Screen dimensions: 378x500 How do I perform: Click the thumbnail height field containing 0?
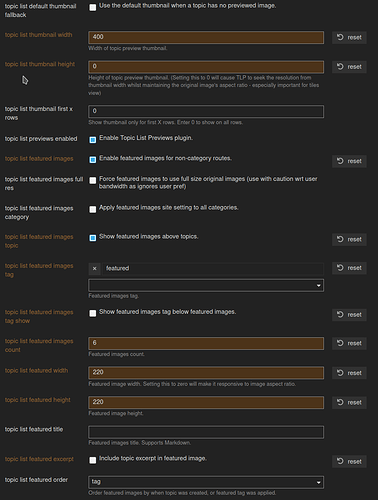pos(206,67)
